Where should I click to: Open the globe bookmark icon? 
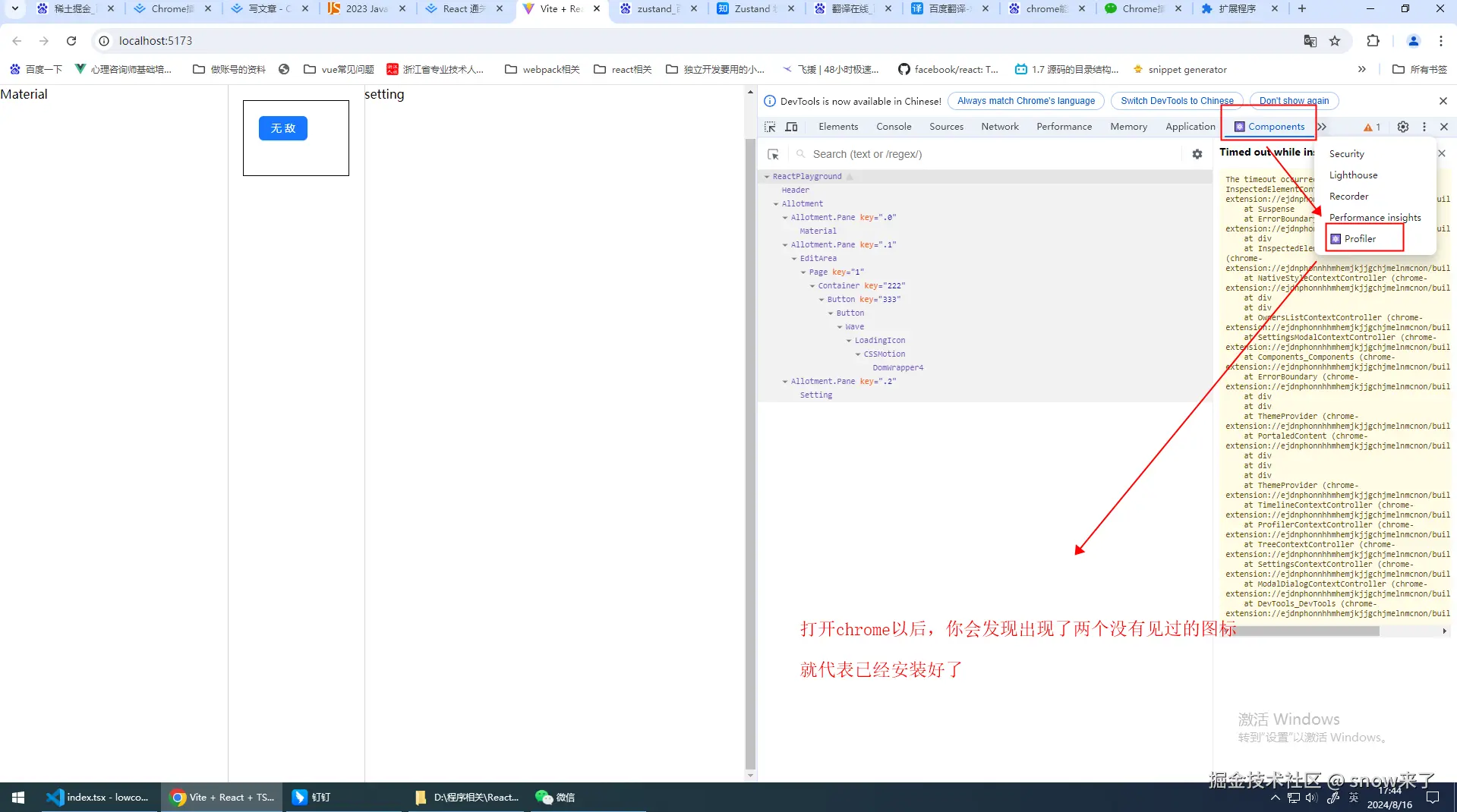coord(284,69)
